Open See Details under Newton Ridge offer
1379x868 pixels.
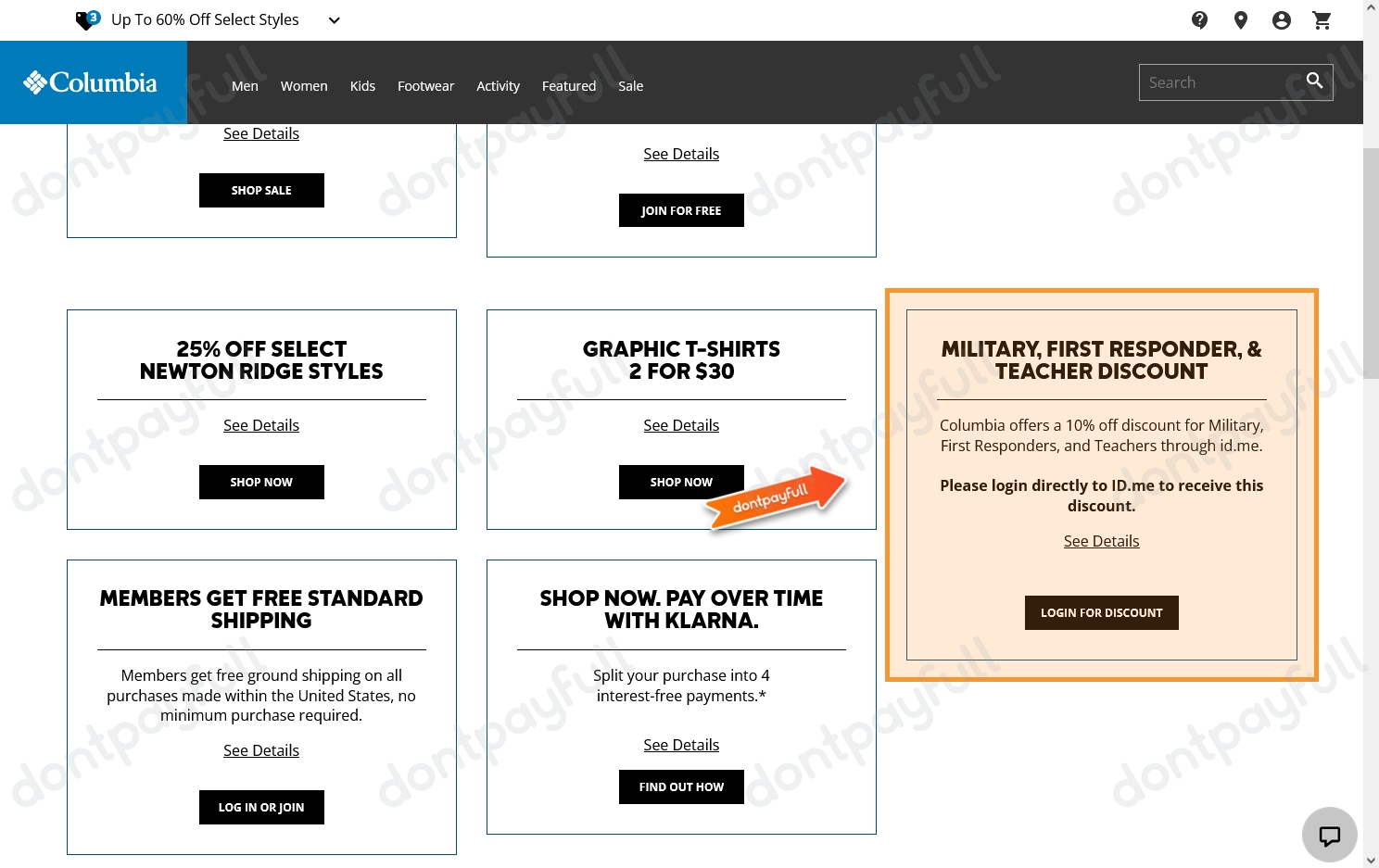tap(261, 424)
